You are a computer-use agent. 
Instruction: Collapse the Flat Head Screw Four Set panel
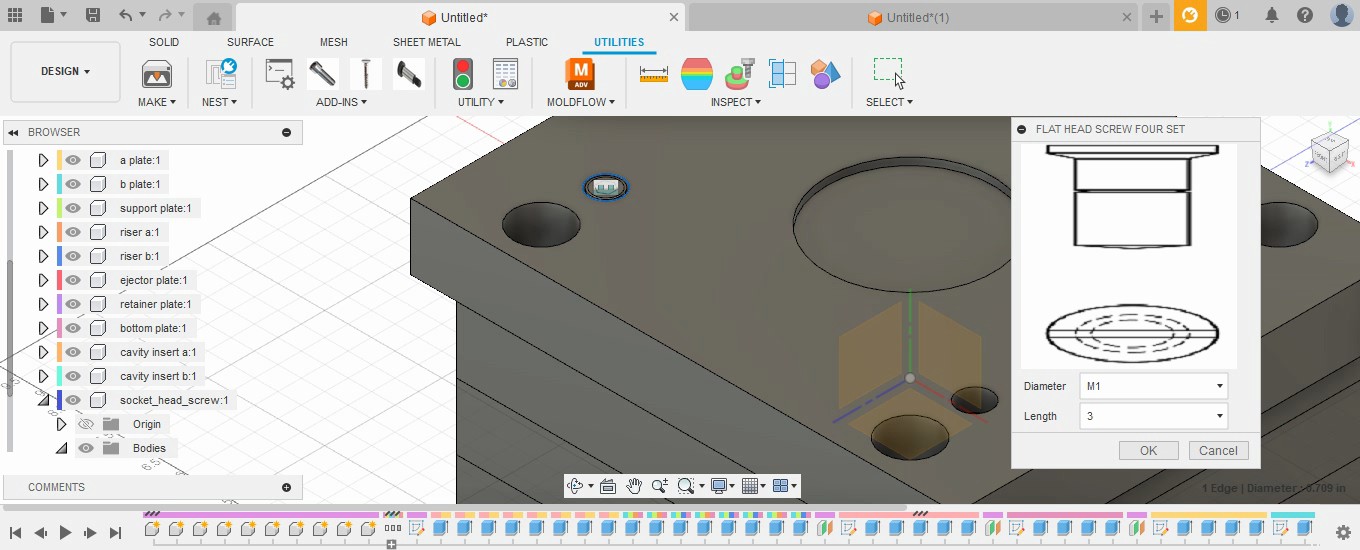point(1021,130)
